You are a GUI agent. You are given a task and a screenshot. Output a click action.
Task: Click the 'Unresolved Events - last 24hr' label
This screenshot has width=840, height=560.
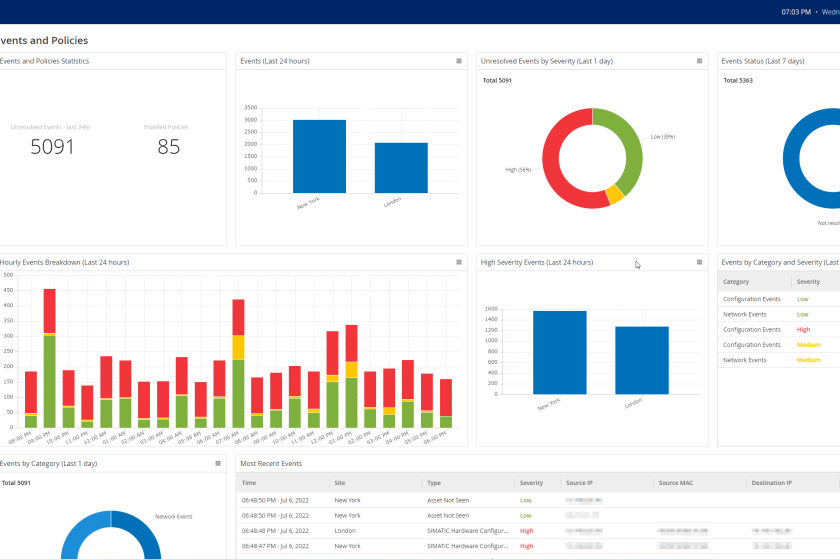[50, 127]
